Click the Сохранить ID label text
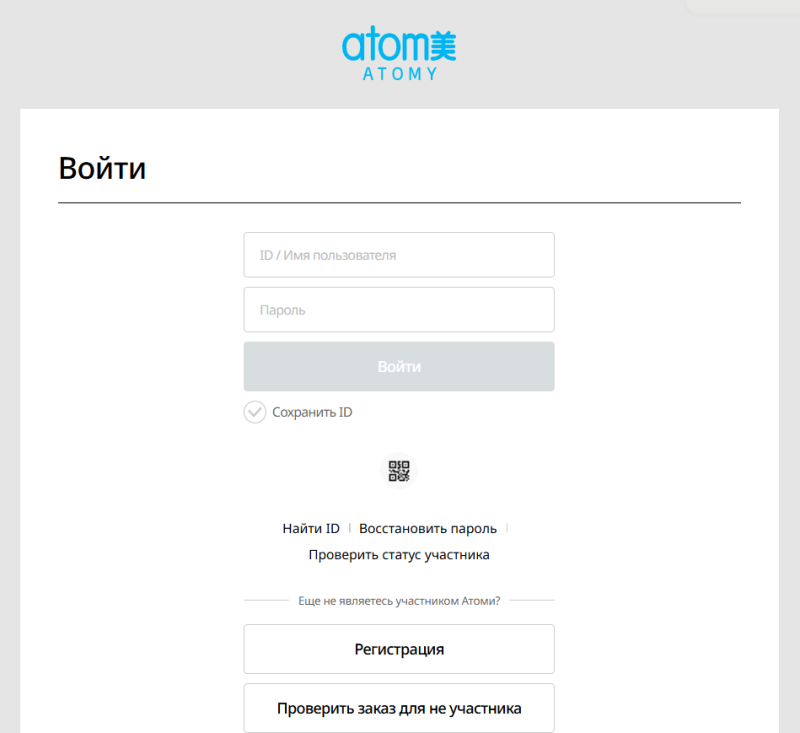The width and height of the screenshot is (800, 733). point(312,412)
